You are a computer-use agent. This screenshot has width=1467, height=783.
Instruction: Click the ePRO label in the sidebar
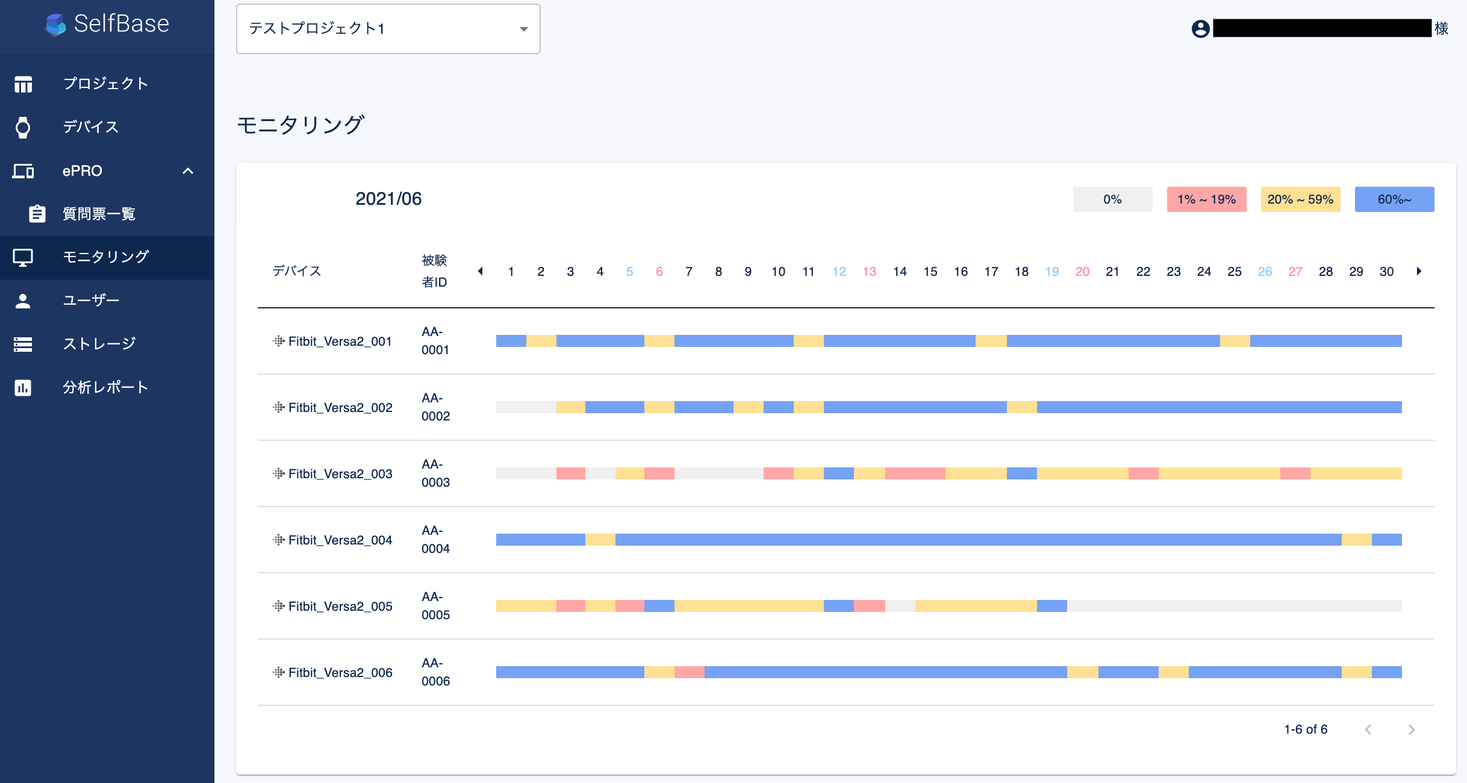(x=83, y=171)
